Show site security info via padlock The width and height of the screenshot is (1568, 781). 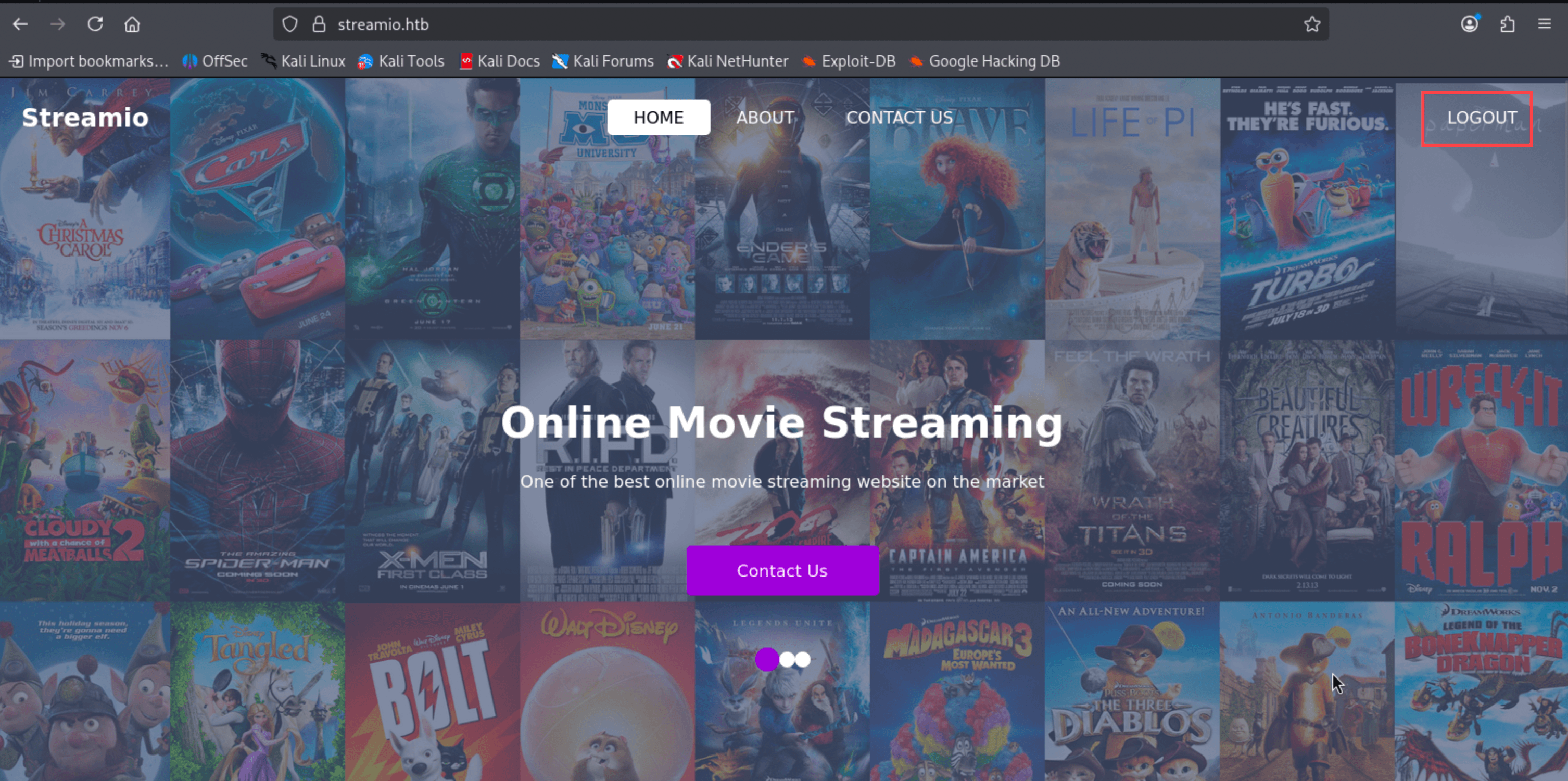319,24
